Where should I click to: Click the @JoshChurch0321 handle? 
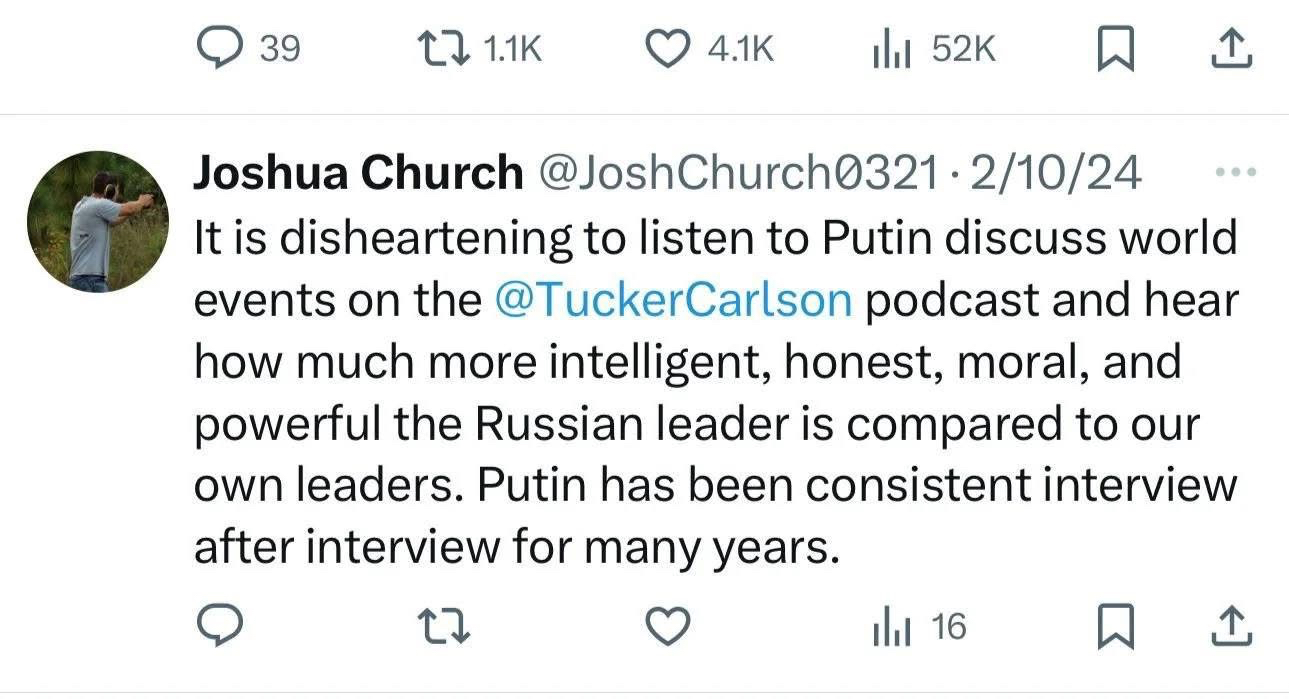click(x=738, y=174)
